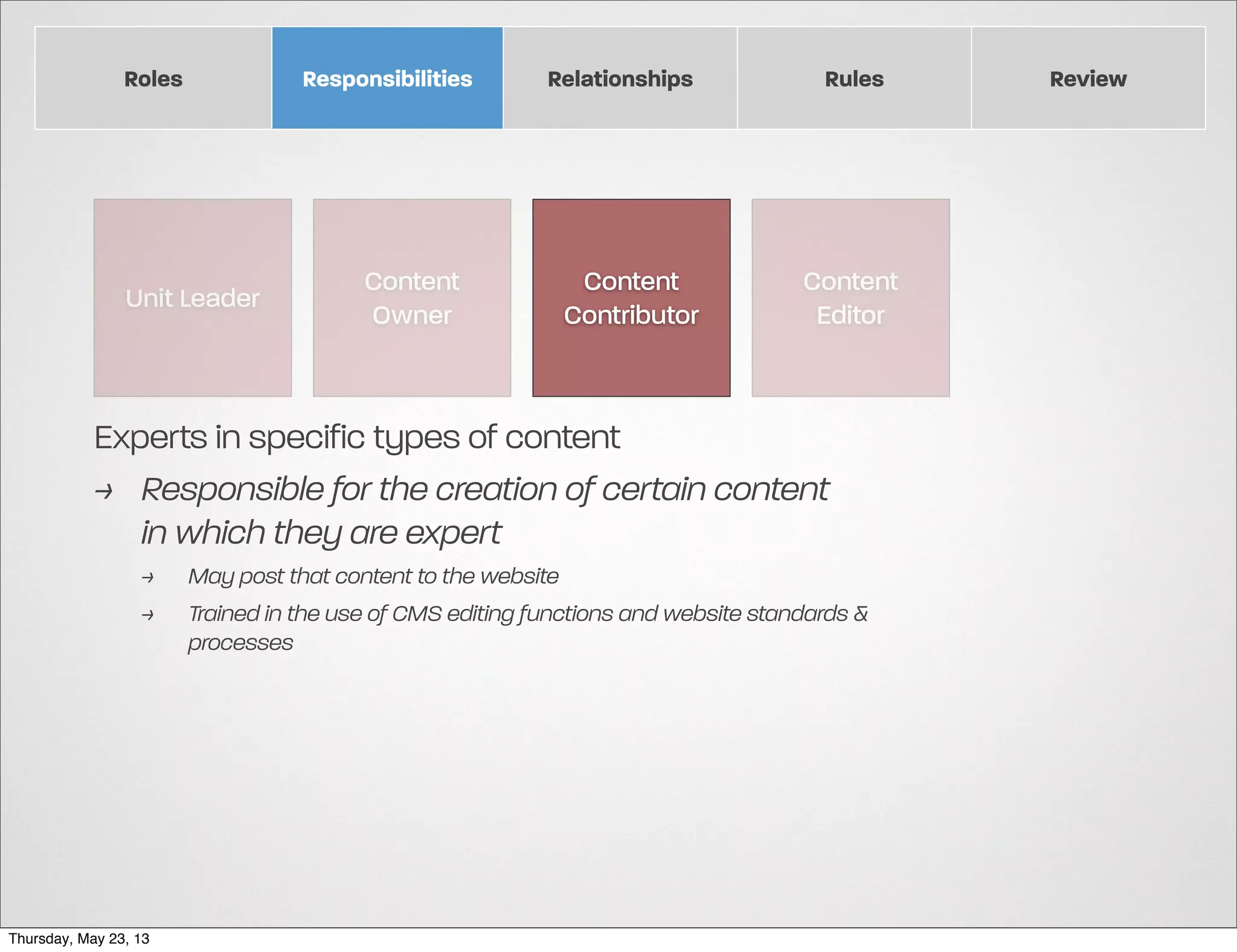Click the arrow bullet beside 'Trained in the use'

click(x=147, y=616)
